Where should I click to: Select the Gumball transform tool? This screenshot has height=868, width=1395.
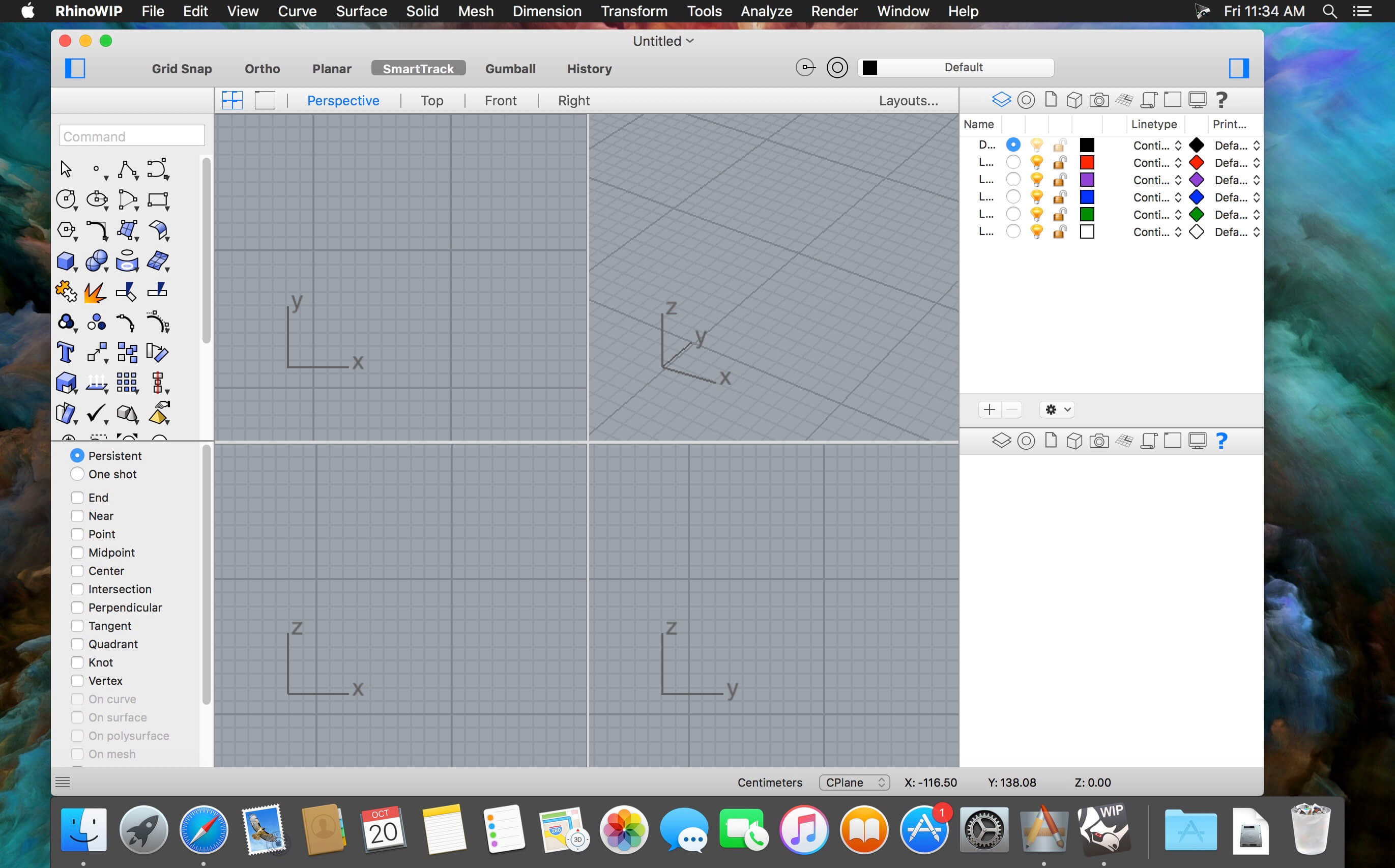(511, 67)
